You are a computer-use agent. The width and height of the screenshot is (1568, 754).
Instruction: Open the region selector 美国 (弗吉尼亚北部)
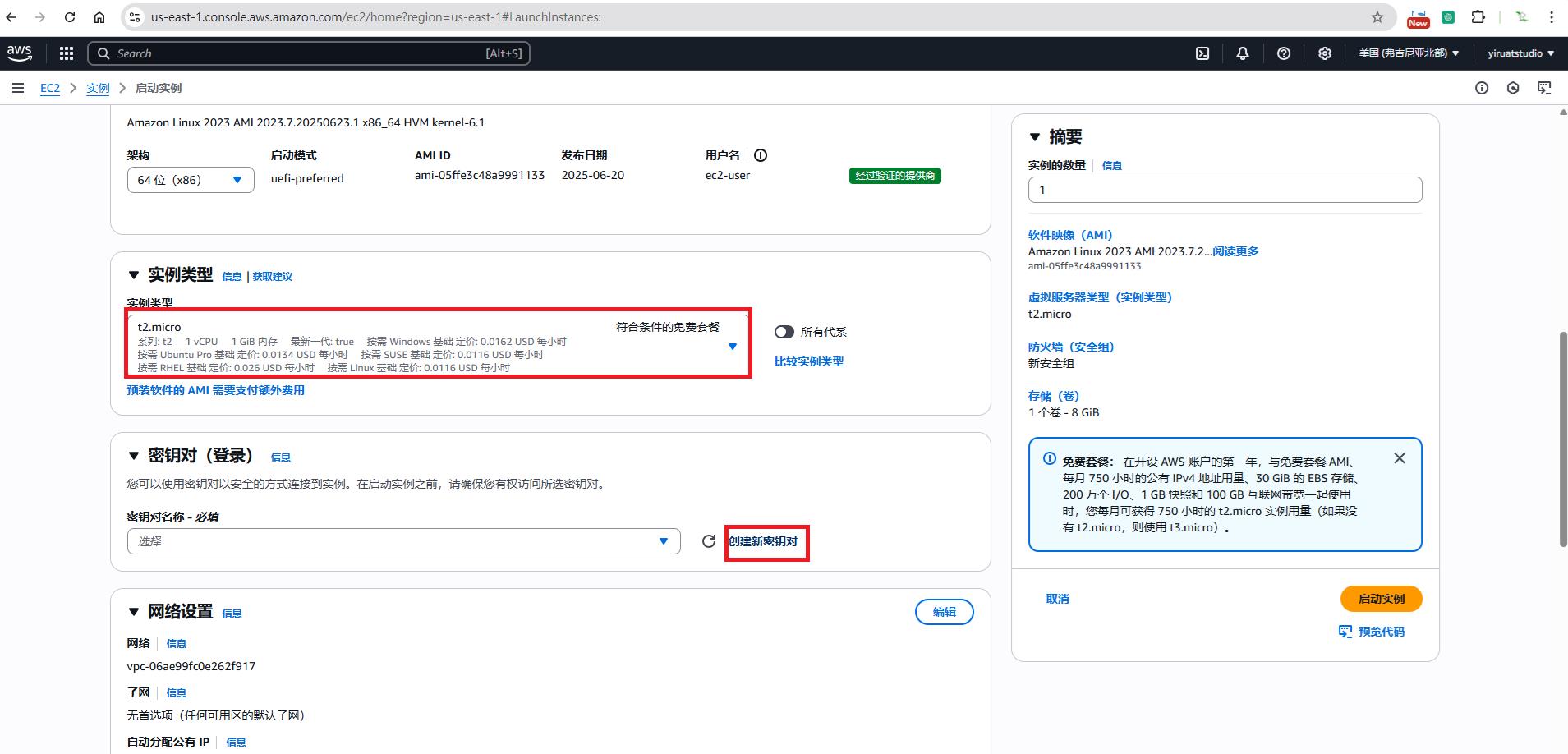pos(1409,53)
